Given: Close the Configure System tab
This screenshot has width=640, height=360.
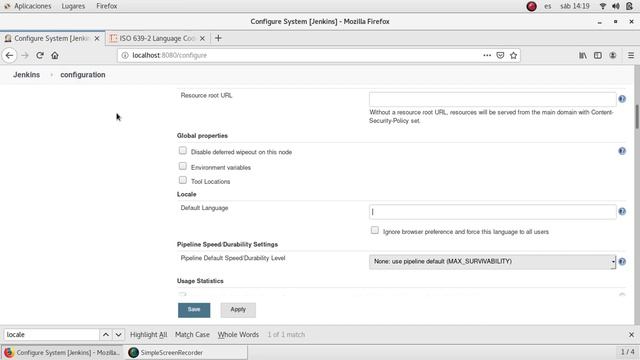Looking at the screenshot, I should pos(97,38).
